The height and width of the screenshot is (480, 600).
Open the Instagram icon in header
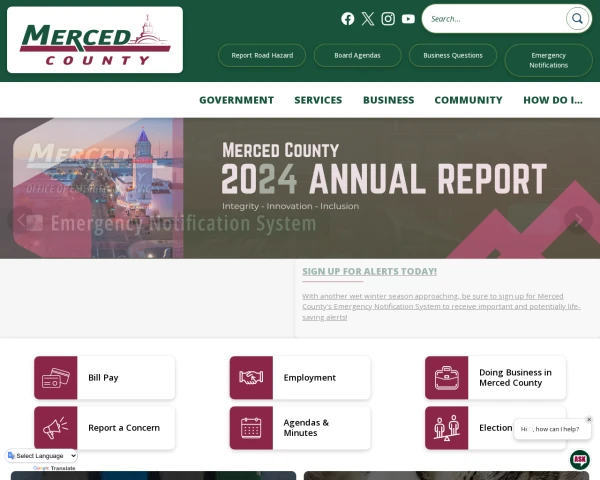tap(388, 19)
